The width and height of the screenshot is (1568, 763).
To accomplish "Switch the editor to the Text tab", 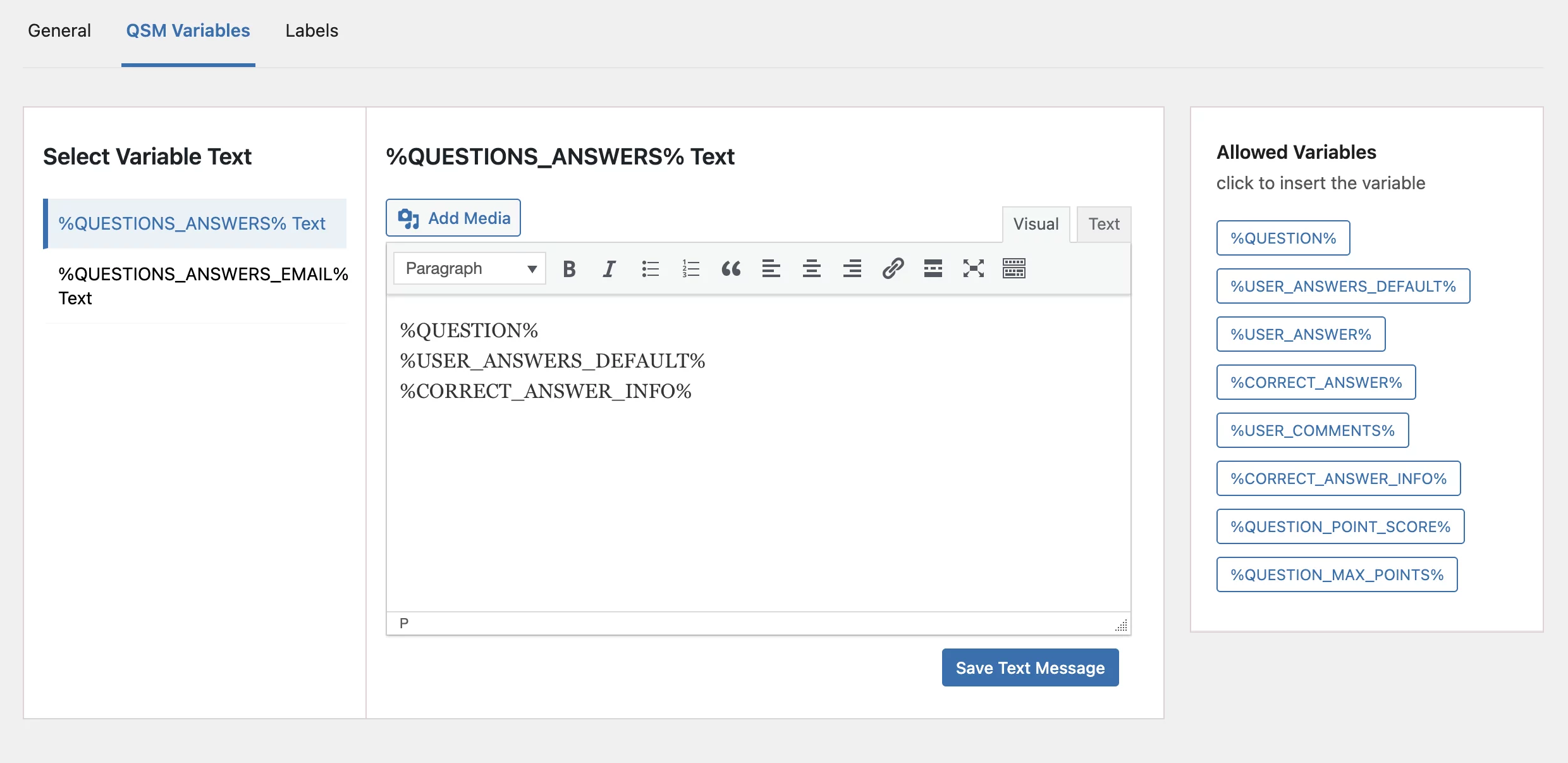I will click(x=1104, y=224).
